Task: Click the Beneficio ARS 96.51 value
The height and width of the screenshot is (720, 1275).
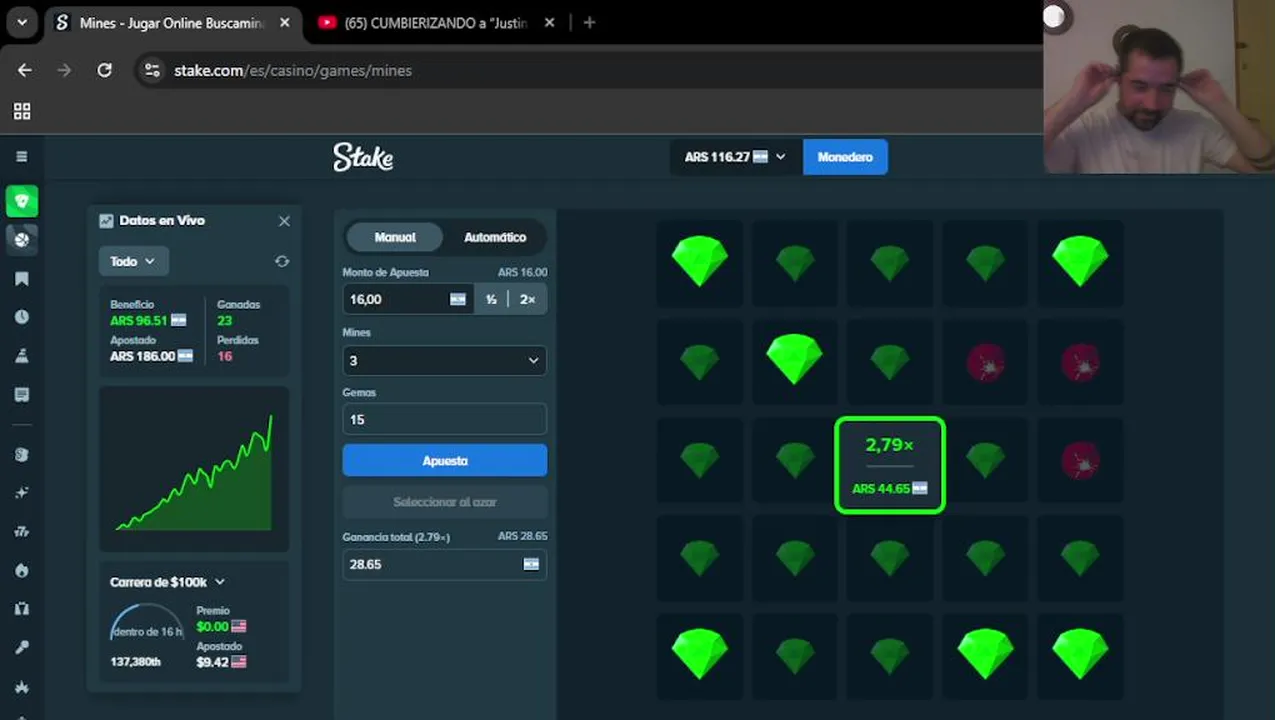Action: point(148,320)
